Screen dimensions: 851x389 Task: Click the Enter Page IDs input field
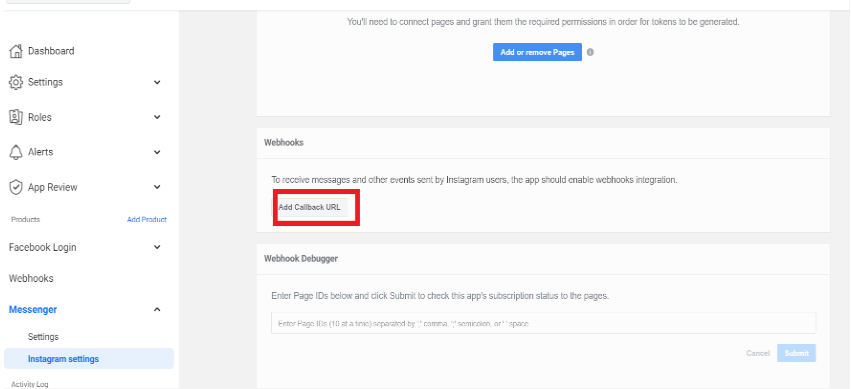[x=543, y=323]
